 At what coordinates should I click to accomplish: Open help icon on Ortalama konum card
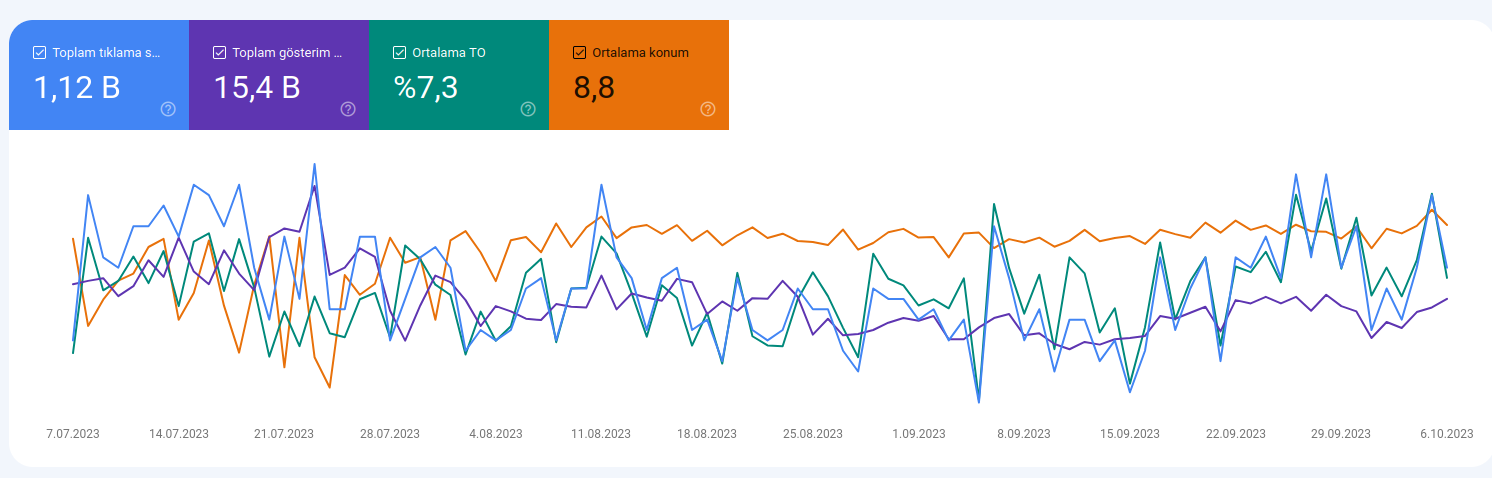[708, 109]
